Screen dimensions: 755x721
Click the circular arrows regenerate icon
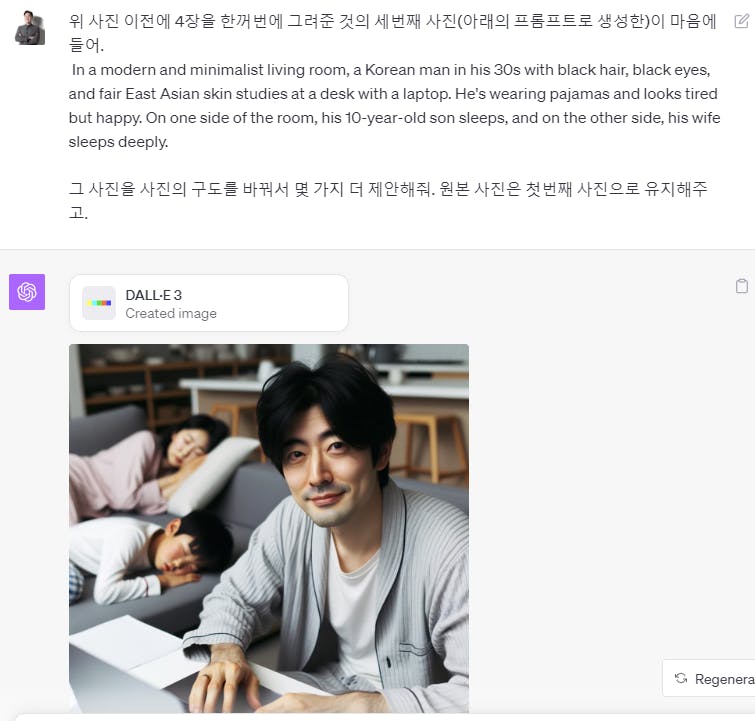tap(681, 678)
